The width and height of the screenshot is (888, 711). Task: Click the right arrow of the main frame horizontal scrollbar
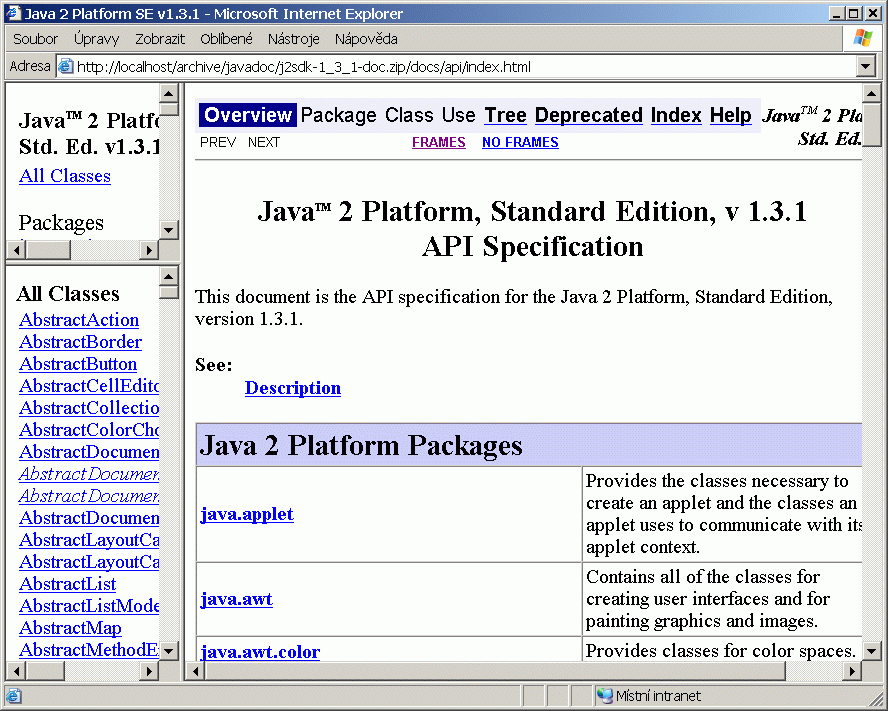click(852, 671)
